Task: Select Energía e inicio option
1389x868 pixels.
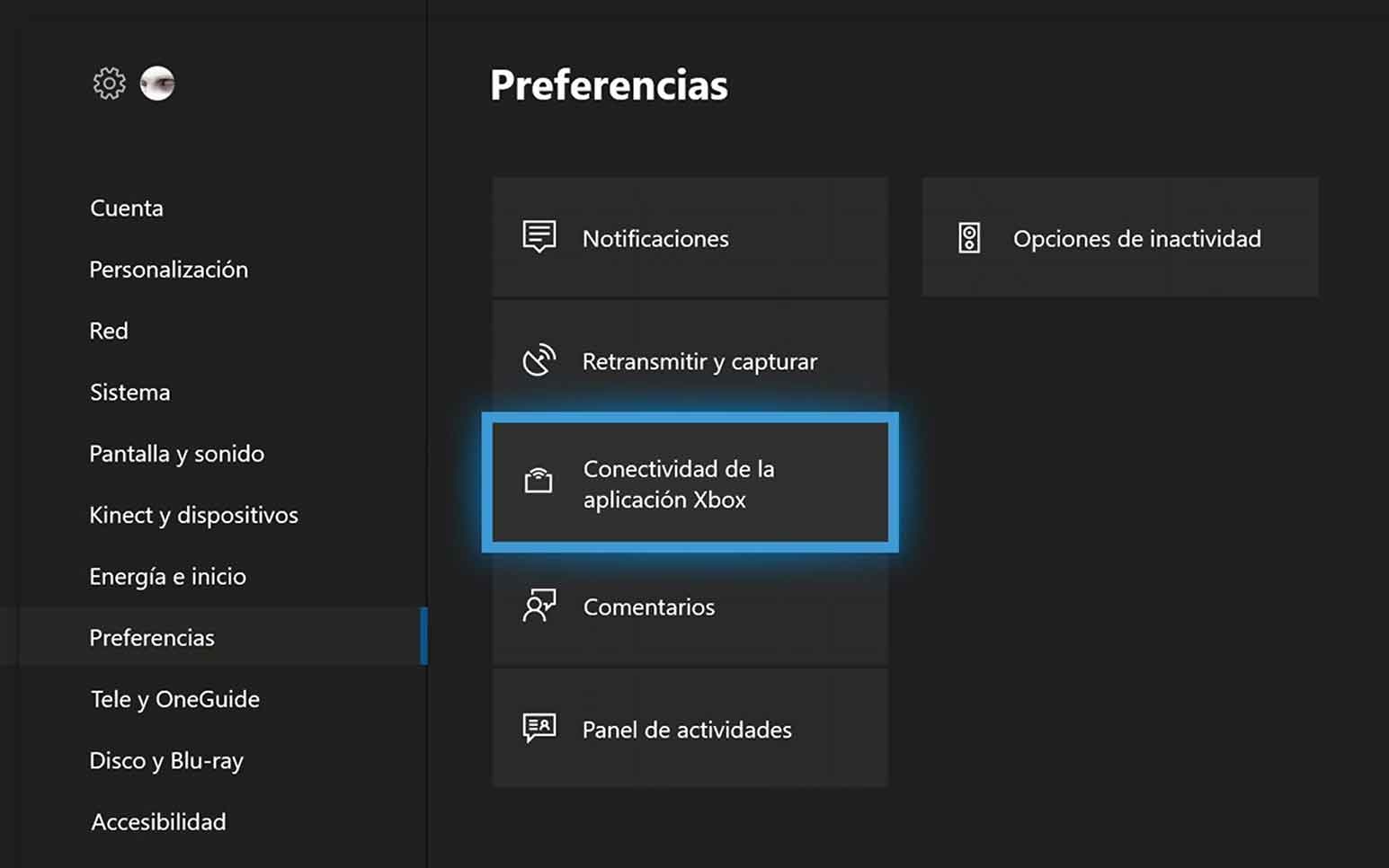Action: pyautogui.click(x=167, y=576)
